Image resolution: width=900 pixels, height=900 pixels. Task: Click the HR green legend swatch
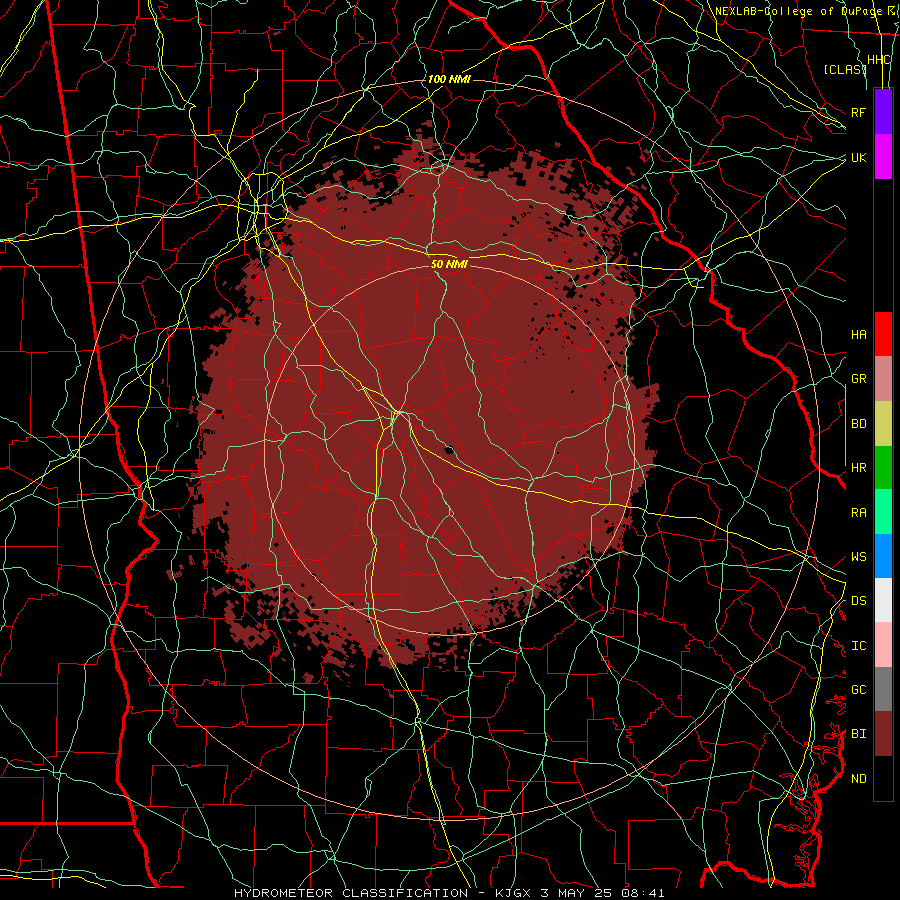(883, 467)
